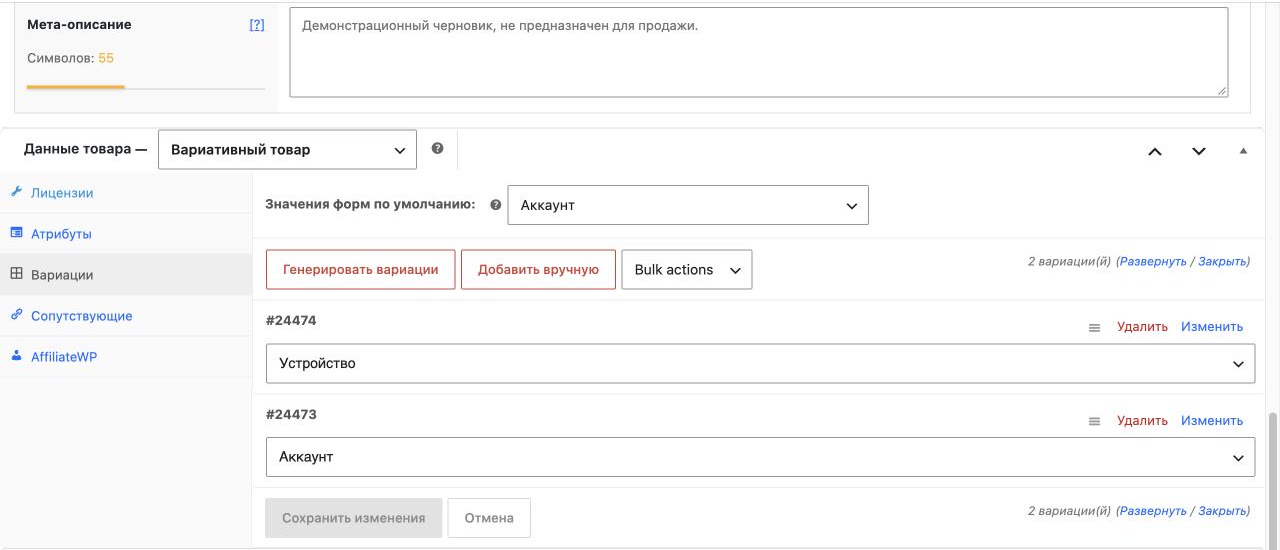Image resolution: width=1280 pixels, height=550 pixels.
Task: Click top 'Развернуть' link
Action: tap(1153, 261)
